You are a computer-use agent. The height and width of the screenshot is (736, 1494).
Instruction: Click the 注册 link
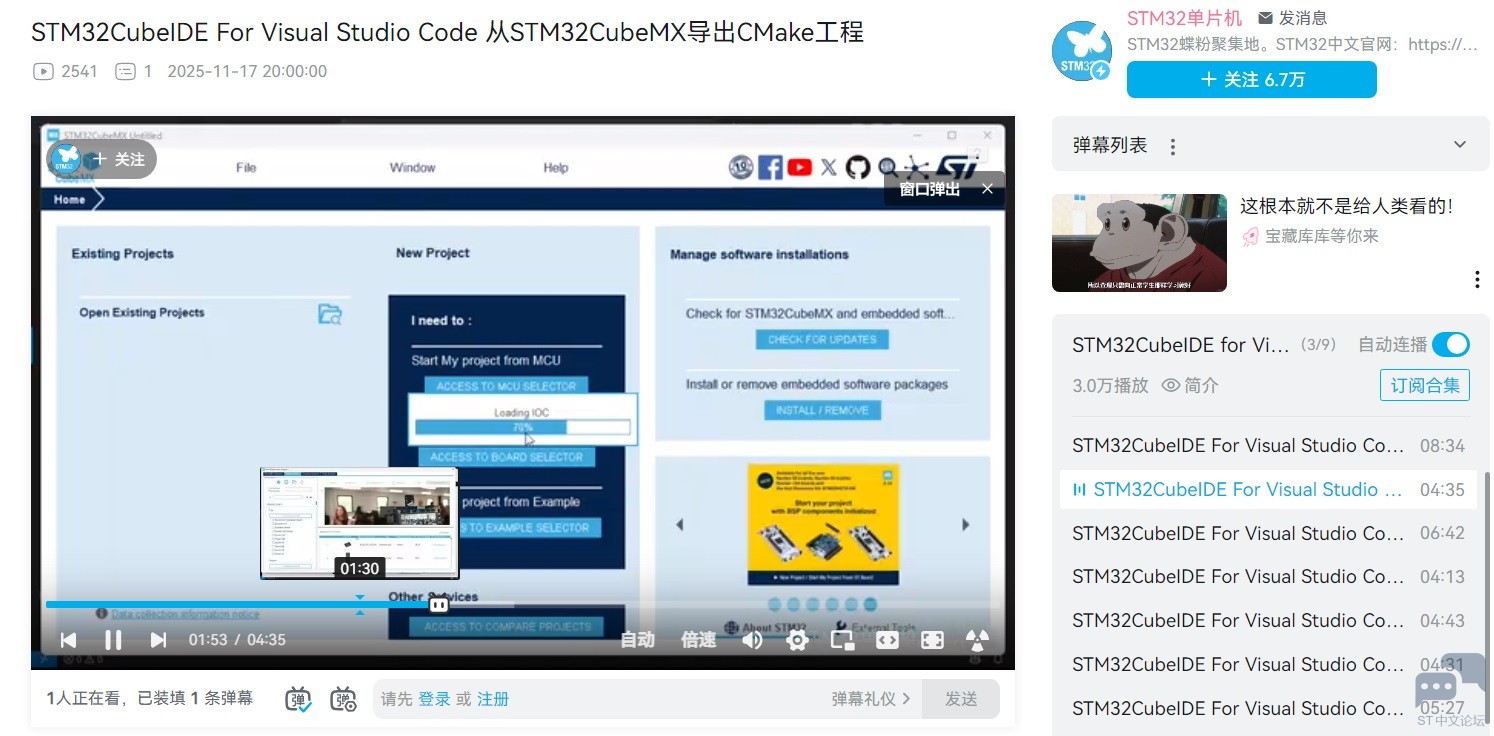493,699
